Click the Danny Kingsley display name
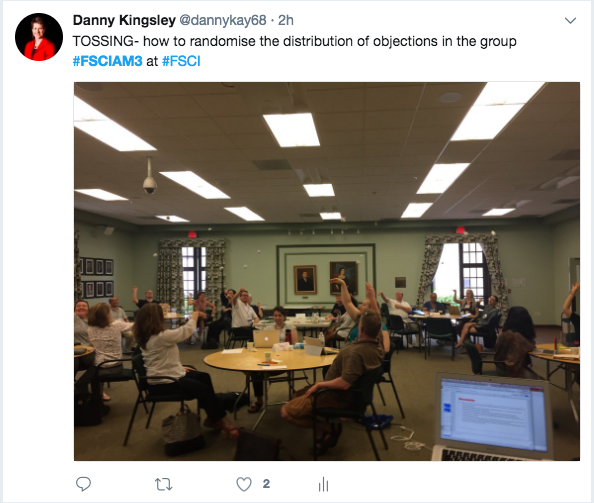Image resolution: width=594 pixels, height=503 pixels. pyautogui.click(x=124, y=20)
